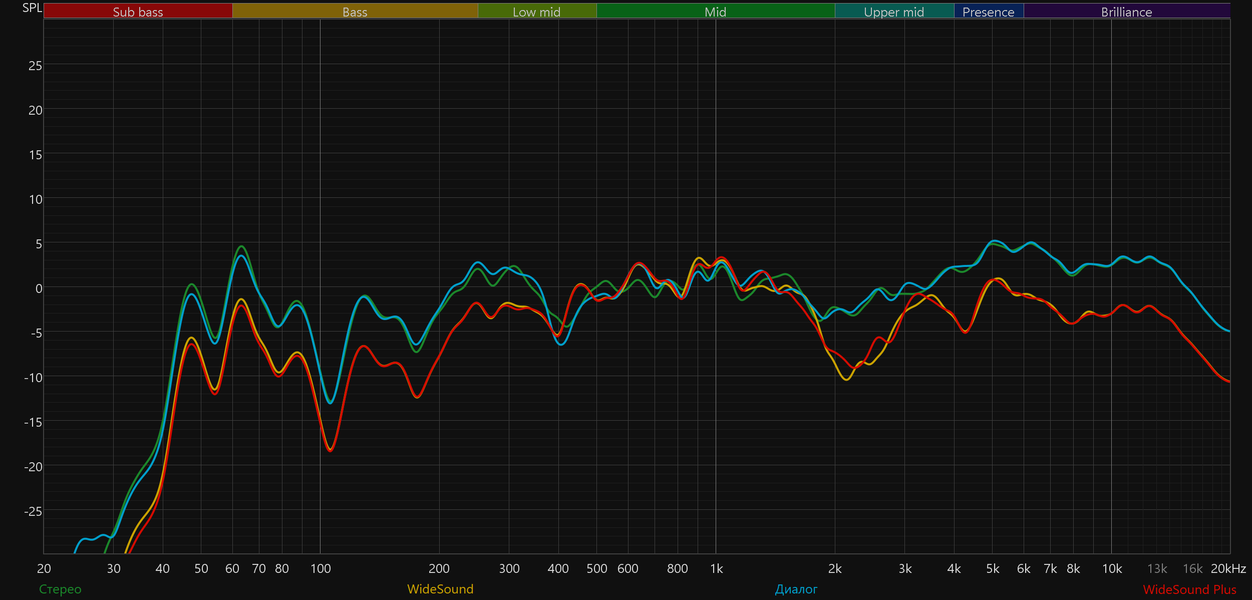The width and height of the screenshot is (1252, 600).
Task: Select the Presence band header
Action: (989, 12)
